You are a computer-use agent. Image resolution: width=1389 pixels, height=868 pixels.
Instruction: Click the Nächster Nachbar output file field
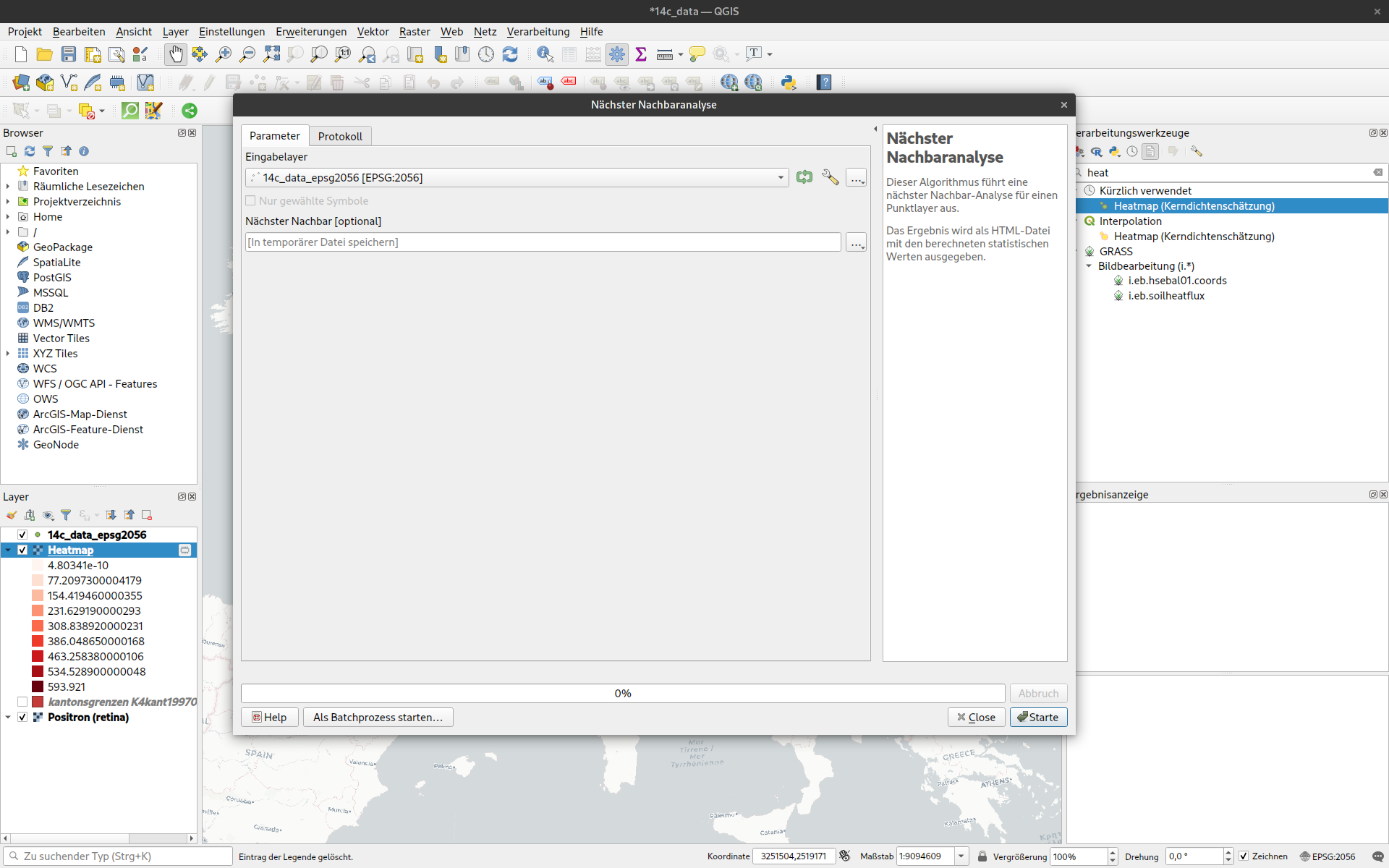point(543,242)
